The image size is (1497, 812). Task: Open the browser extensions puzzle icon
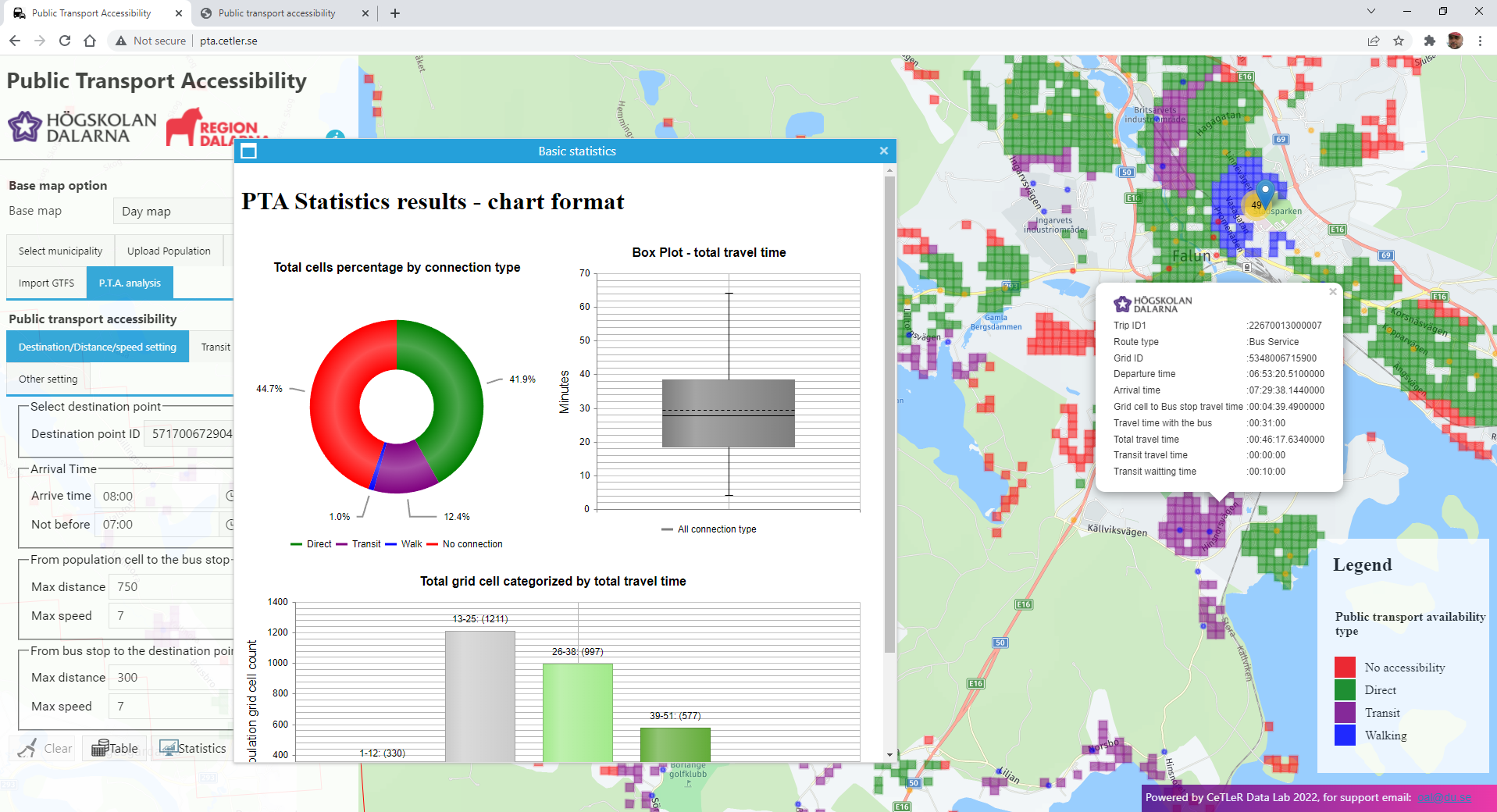coord(1429,41)
